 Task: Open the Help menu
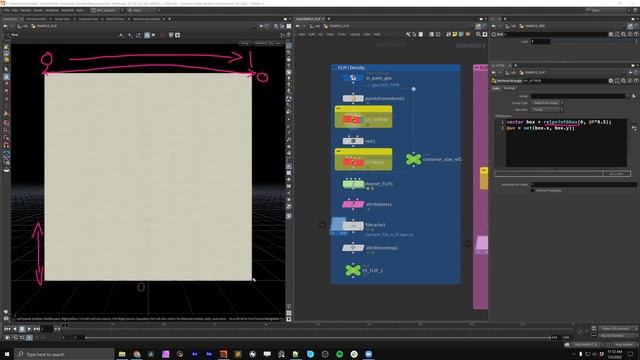(x=80, y=10)
